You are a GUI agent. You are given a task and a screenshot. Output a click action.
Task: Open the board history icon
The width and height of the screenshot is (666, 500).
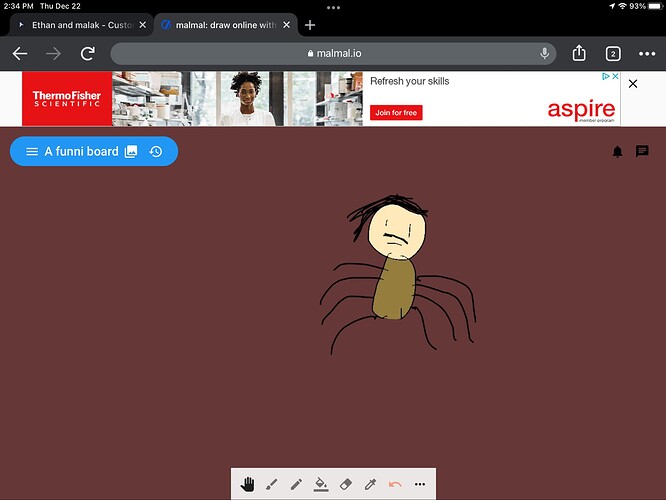click(x=156, y=152)
